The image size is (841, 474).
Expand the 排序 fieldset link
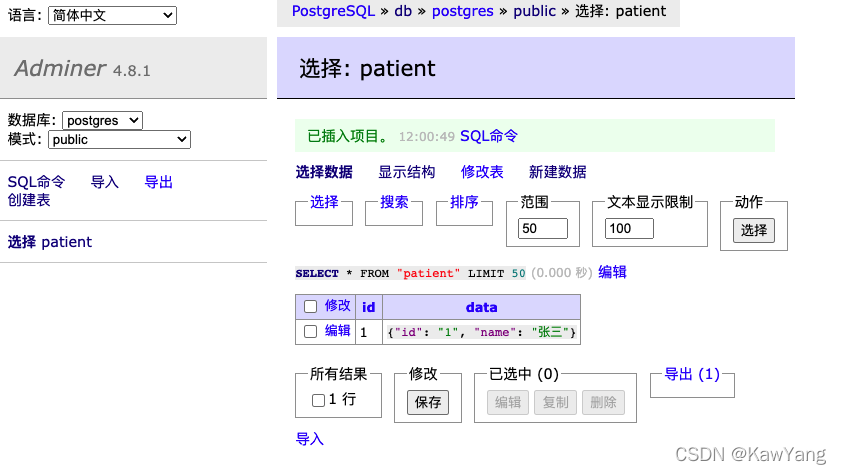point(464,202)
